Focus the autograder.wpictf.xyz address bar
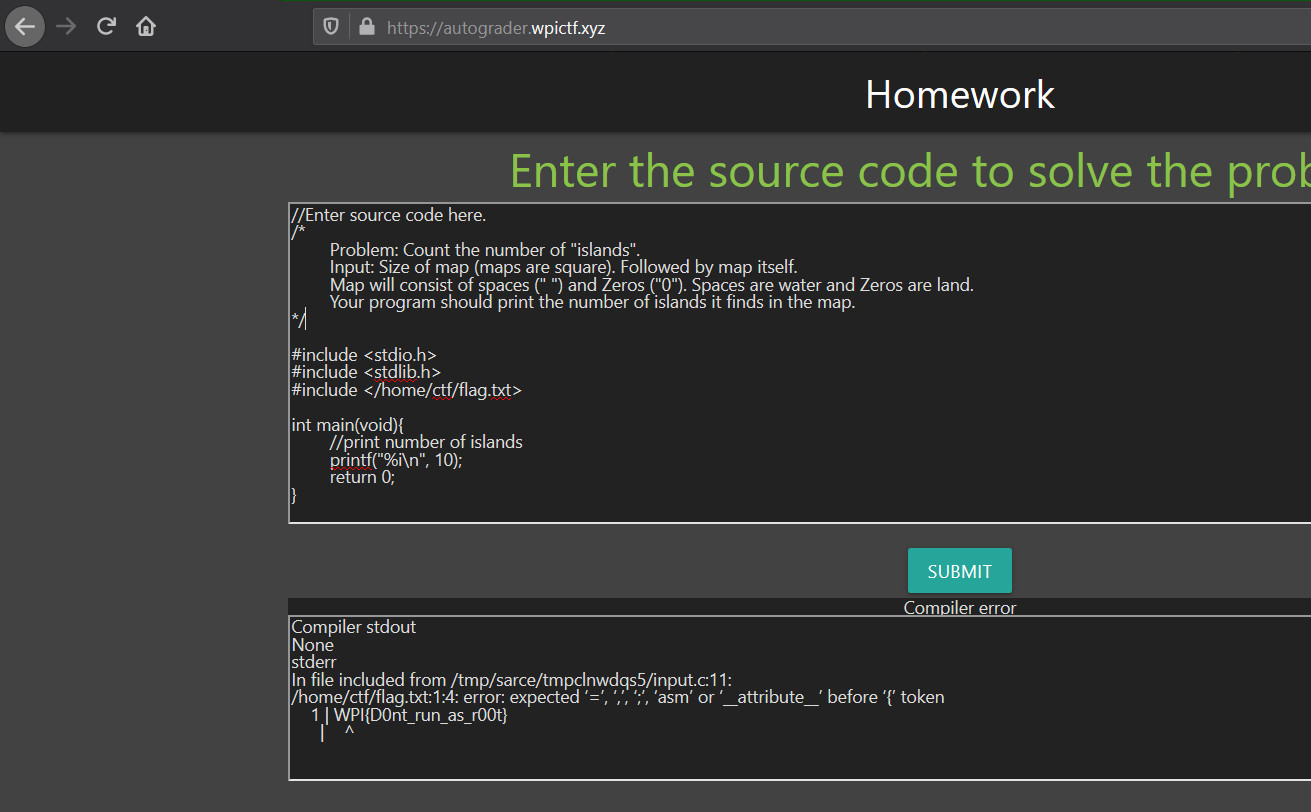Image resolution: width=1311 pixels, height=812 pixels. (x=700, y=28)
